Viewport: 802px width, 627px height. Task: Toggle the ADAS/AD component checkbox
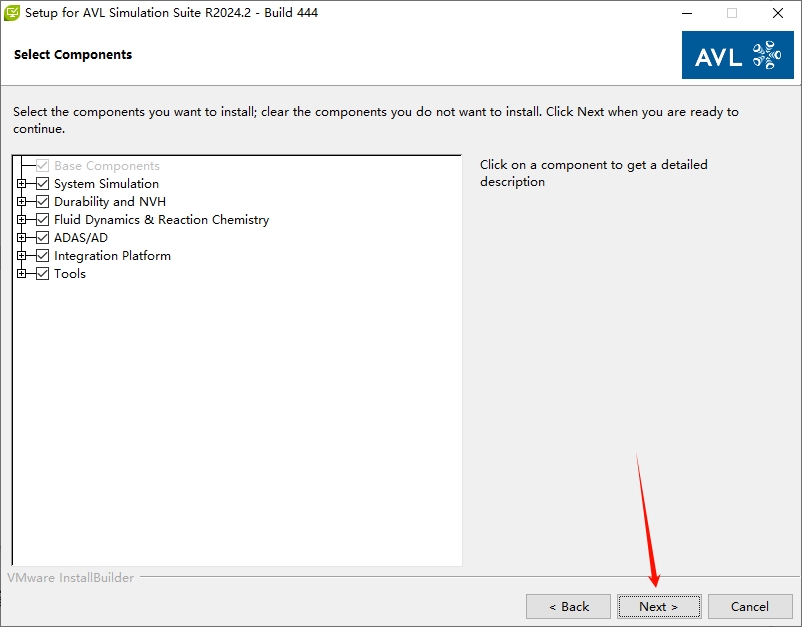point(42,238)
